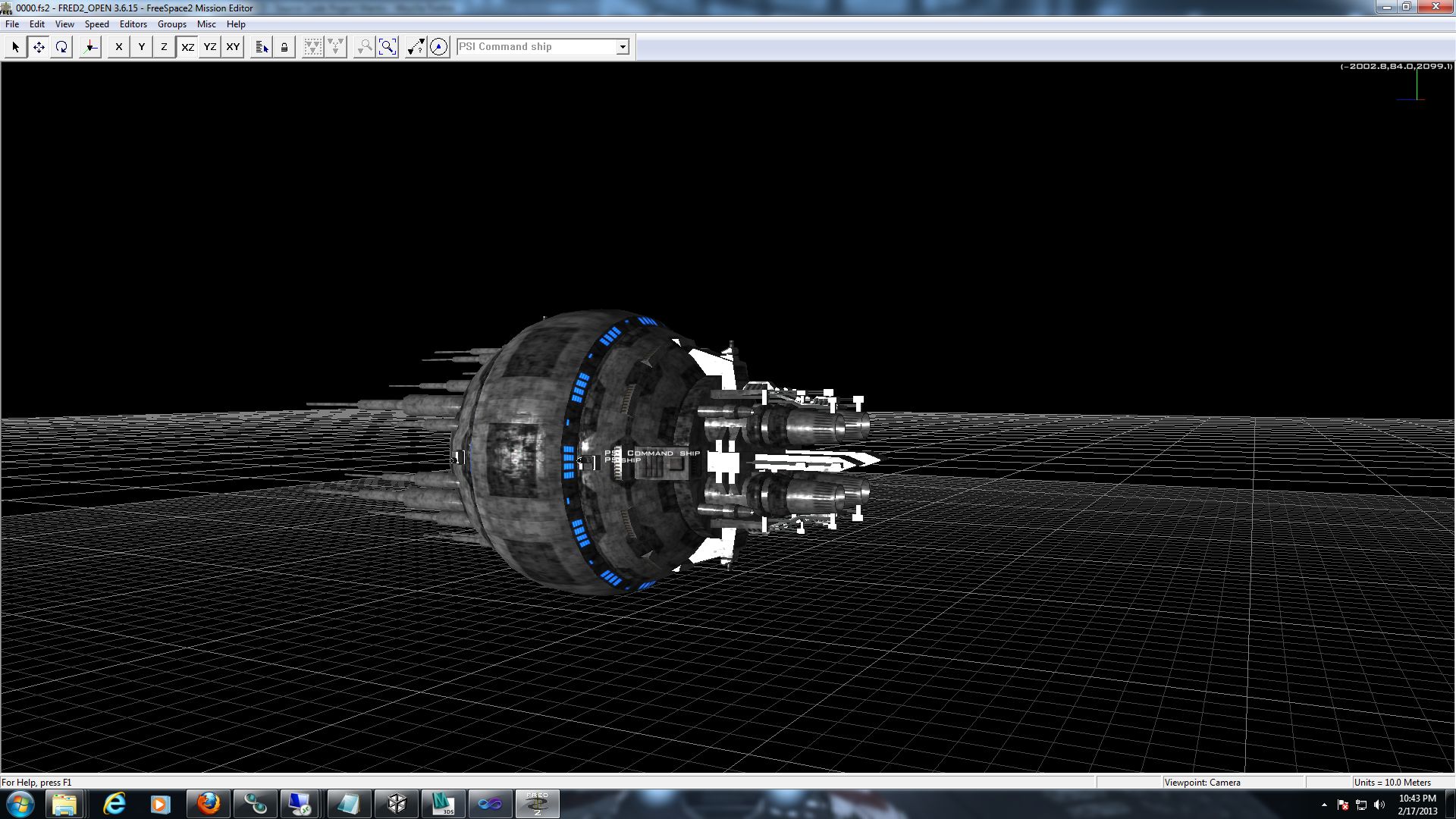The image size is (1456, 819).
Task: Click the padlock lock-objects icon
Action: click(x=284, y=47)
